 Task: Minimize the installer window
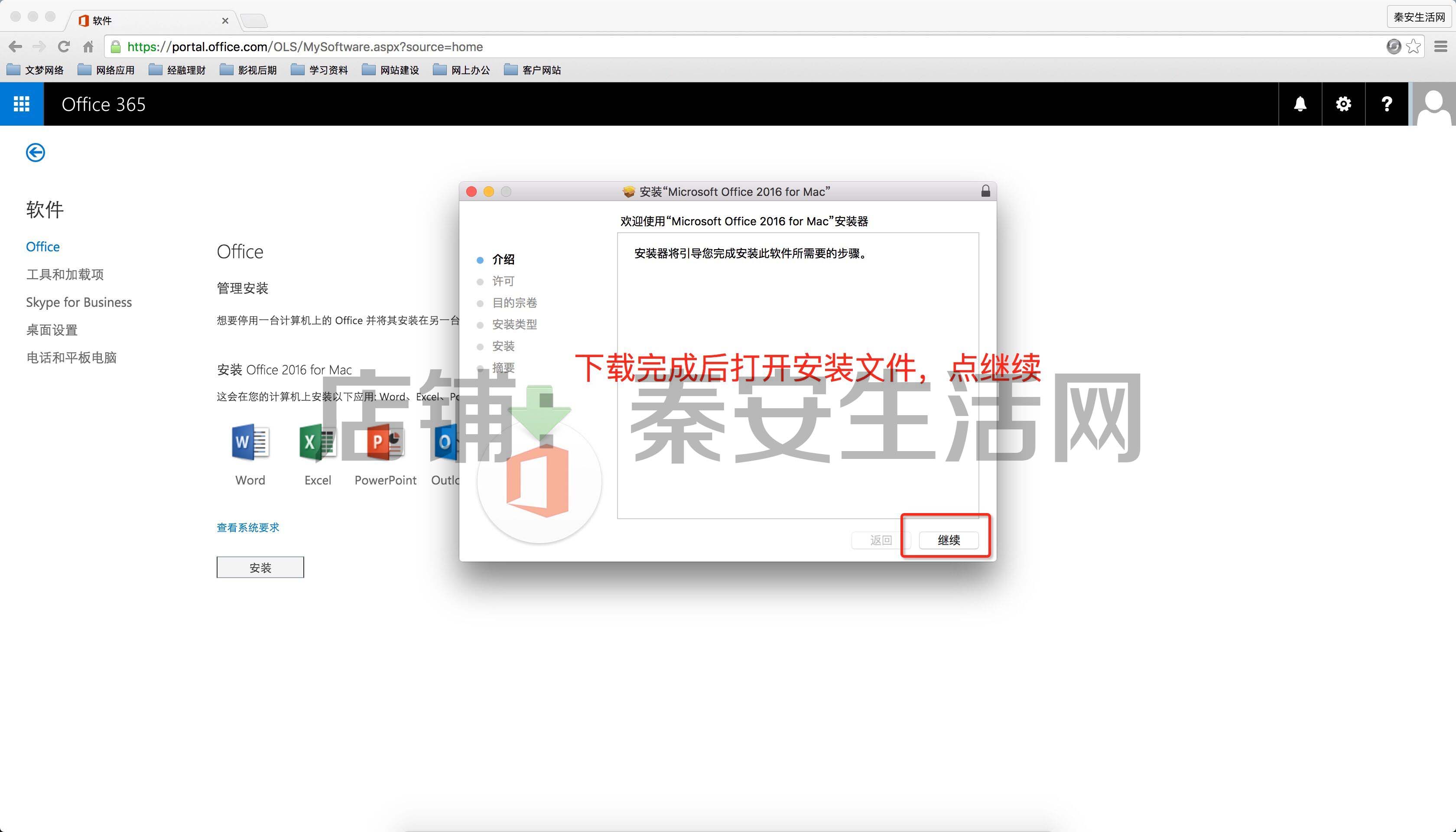coord(488,192)
